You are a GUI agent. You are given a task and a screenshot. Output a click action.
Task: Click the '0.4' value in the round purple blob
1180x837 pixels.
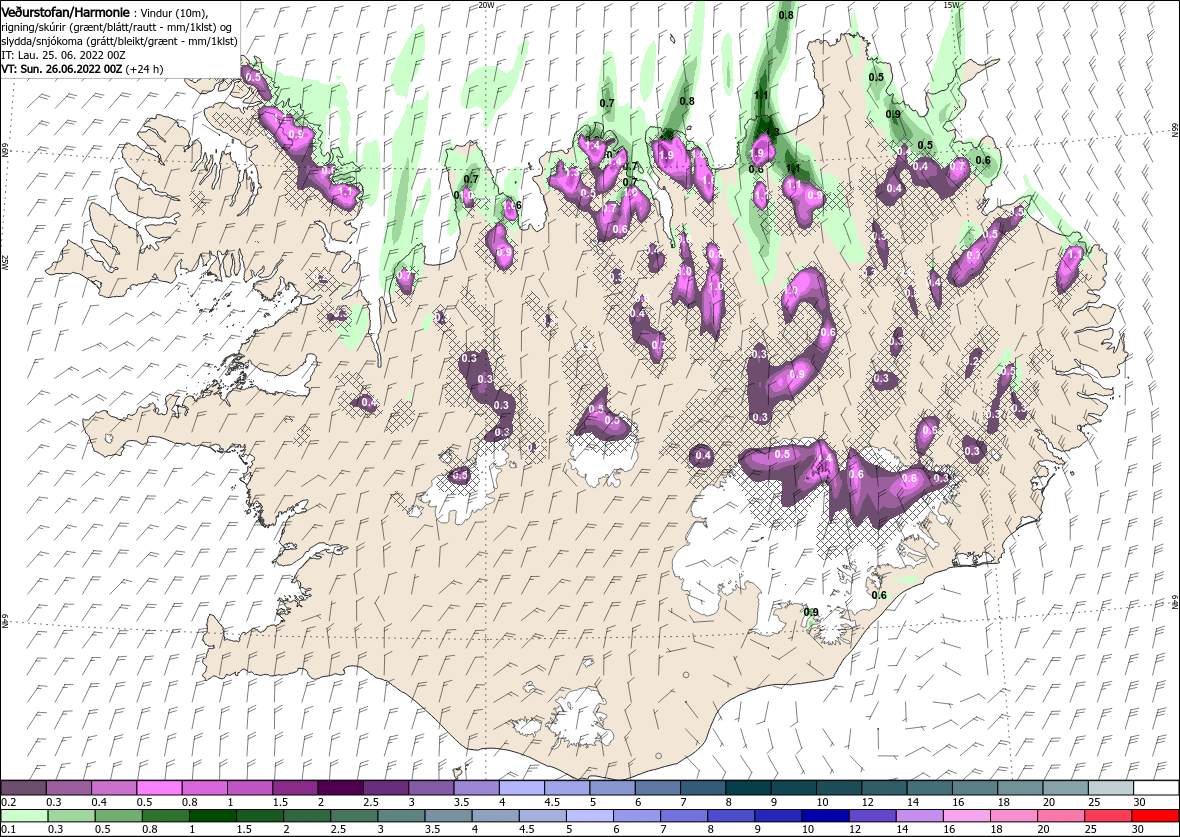pyautogui.click(x=703, y=455)
